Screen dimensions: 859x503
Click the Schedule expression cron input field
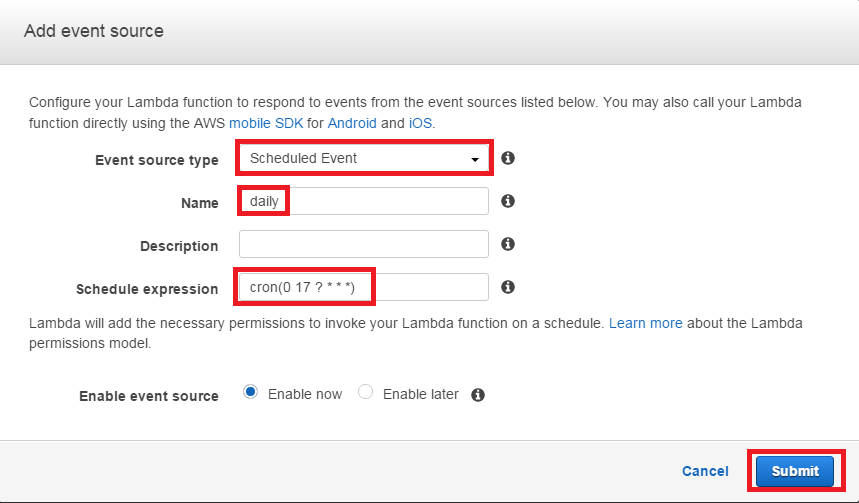364,287
